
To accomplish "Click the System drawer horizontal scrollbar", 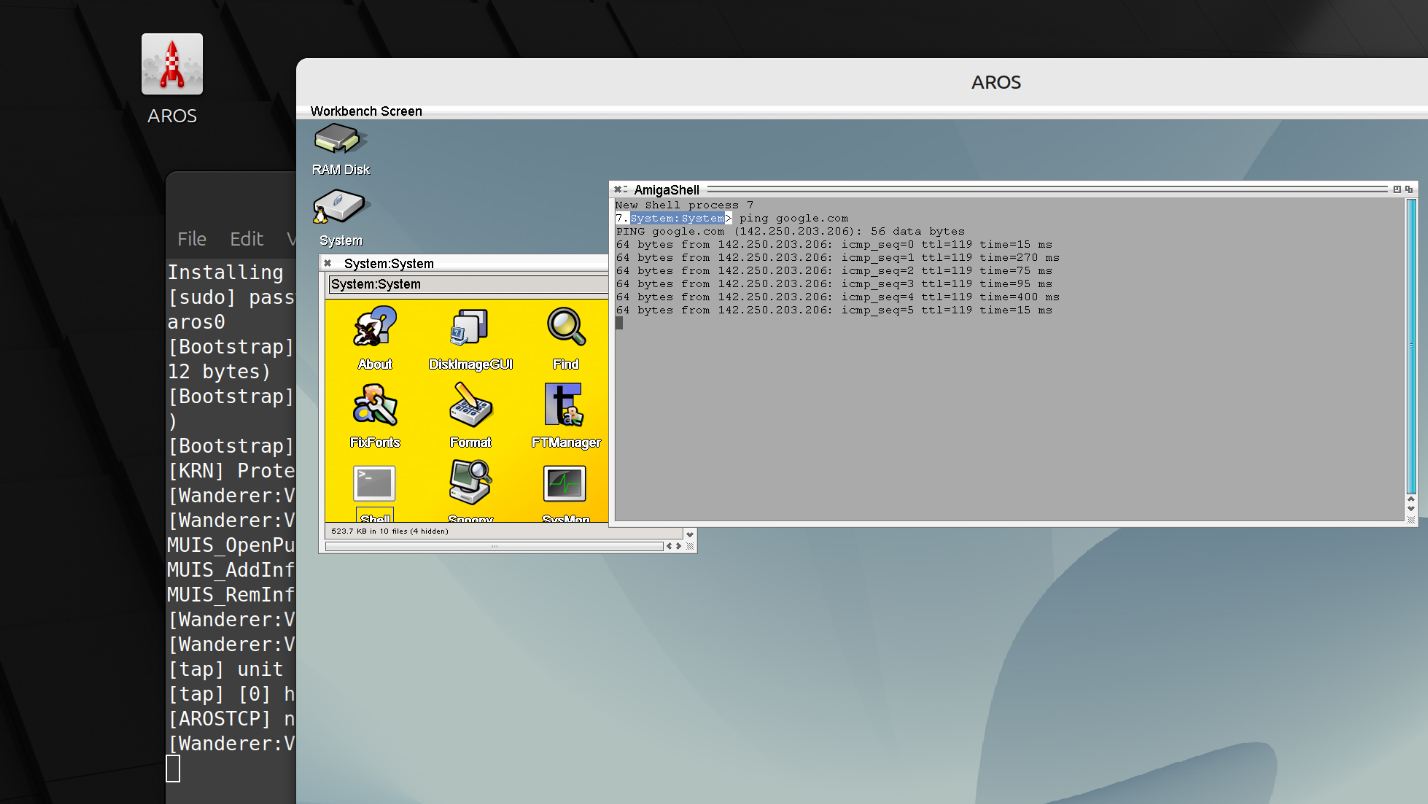I will tap(494, 546).
